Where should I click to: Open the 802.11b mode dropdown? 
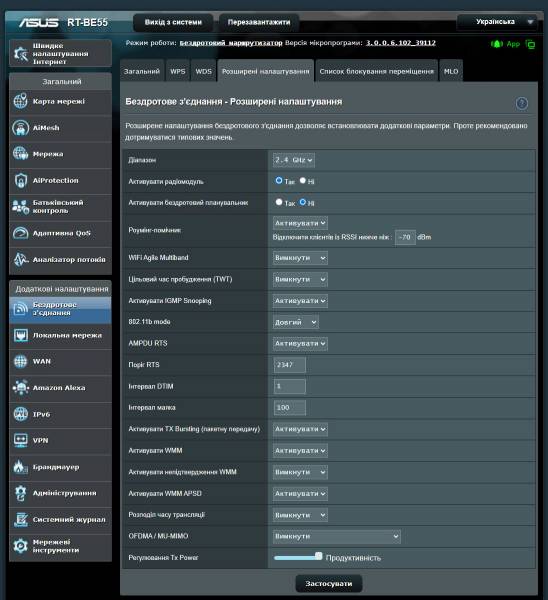[295, 322]
